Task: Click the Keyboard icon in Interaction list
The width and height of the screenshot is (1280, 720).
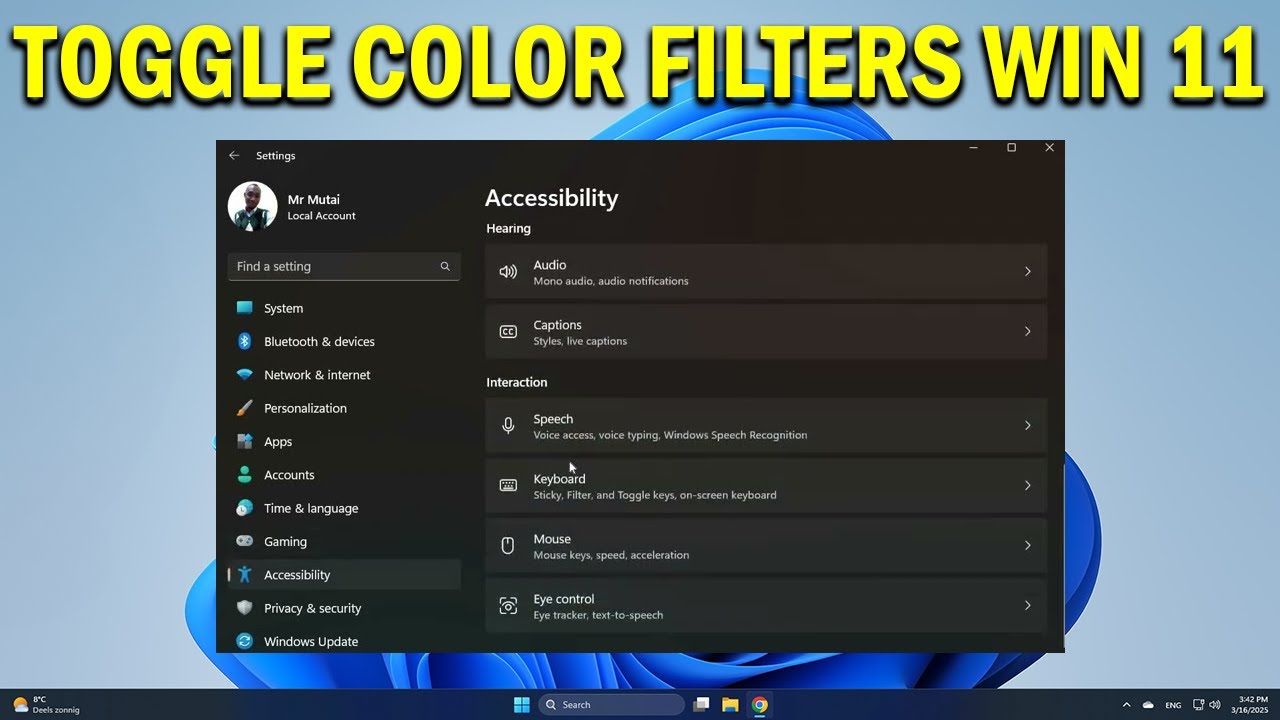Action: pyautogui.click(x=508, y=485)
